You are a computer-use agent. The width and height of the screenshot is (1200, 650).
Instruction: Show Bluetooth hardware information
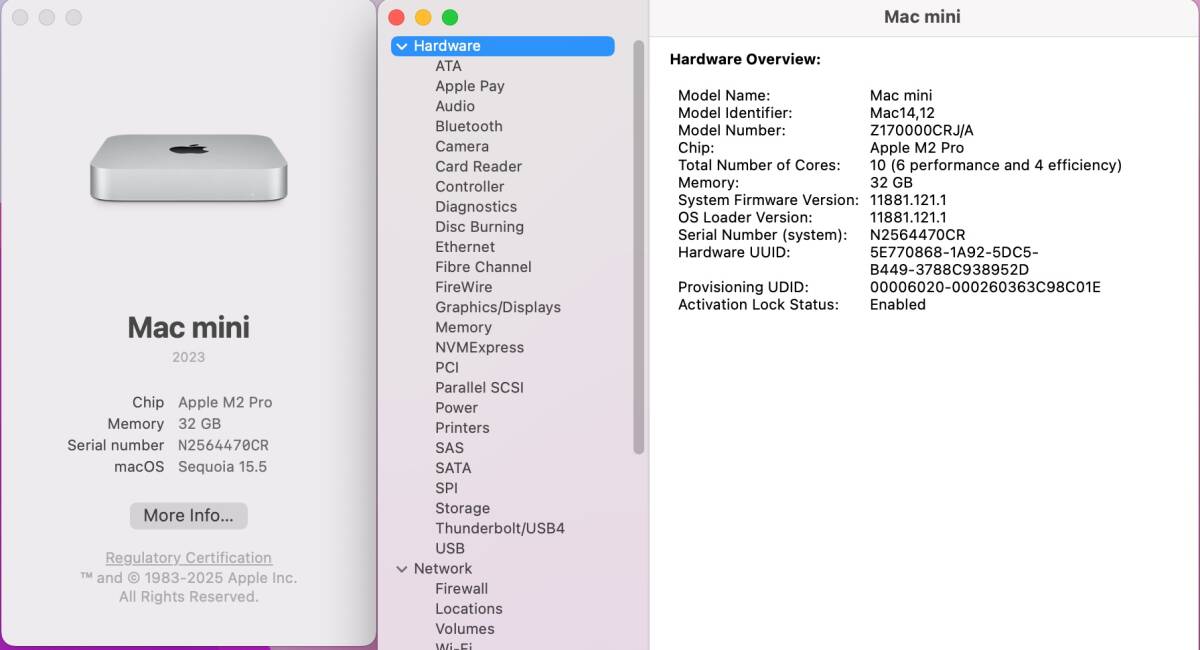pos(469,126)
